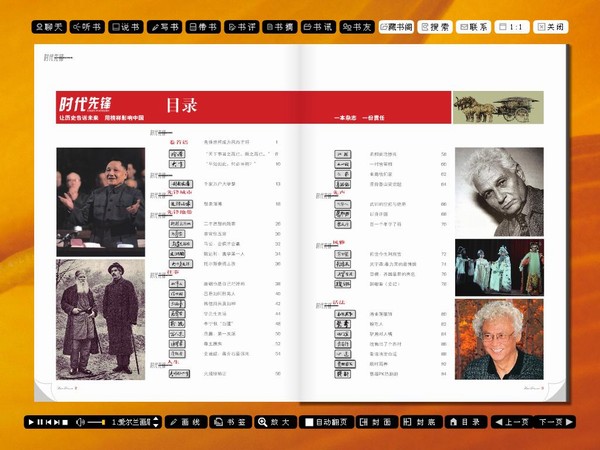
Task: Click the smiling man with glasses photo
Action: [499, 339]
